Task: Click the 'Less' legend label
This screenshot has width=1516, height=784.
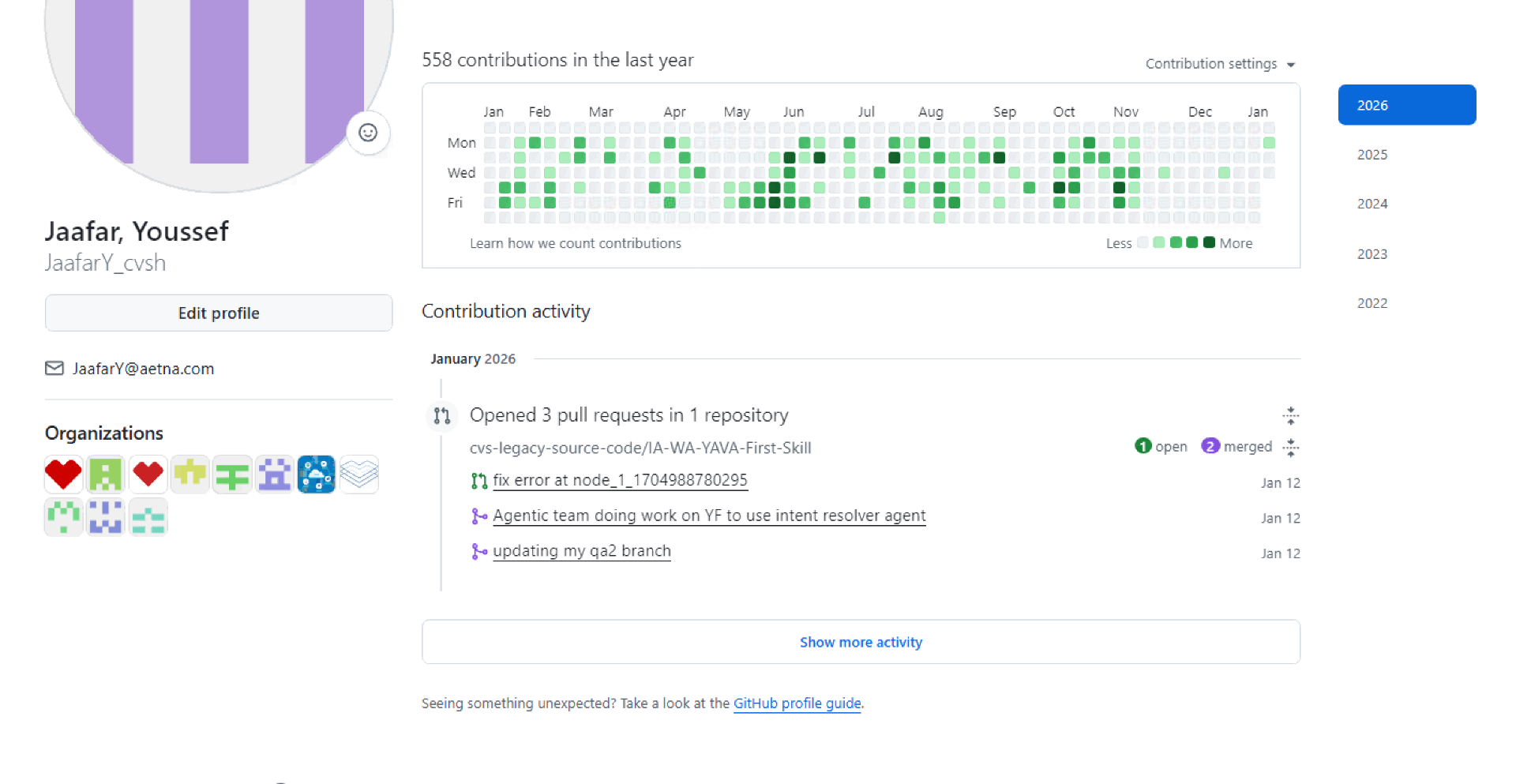Action: click(x=1119, y=243)
